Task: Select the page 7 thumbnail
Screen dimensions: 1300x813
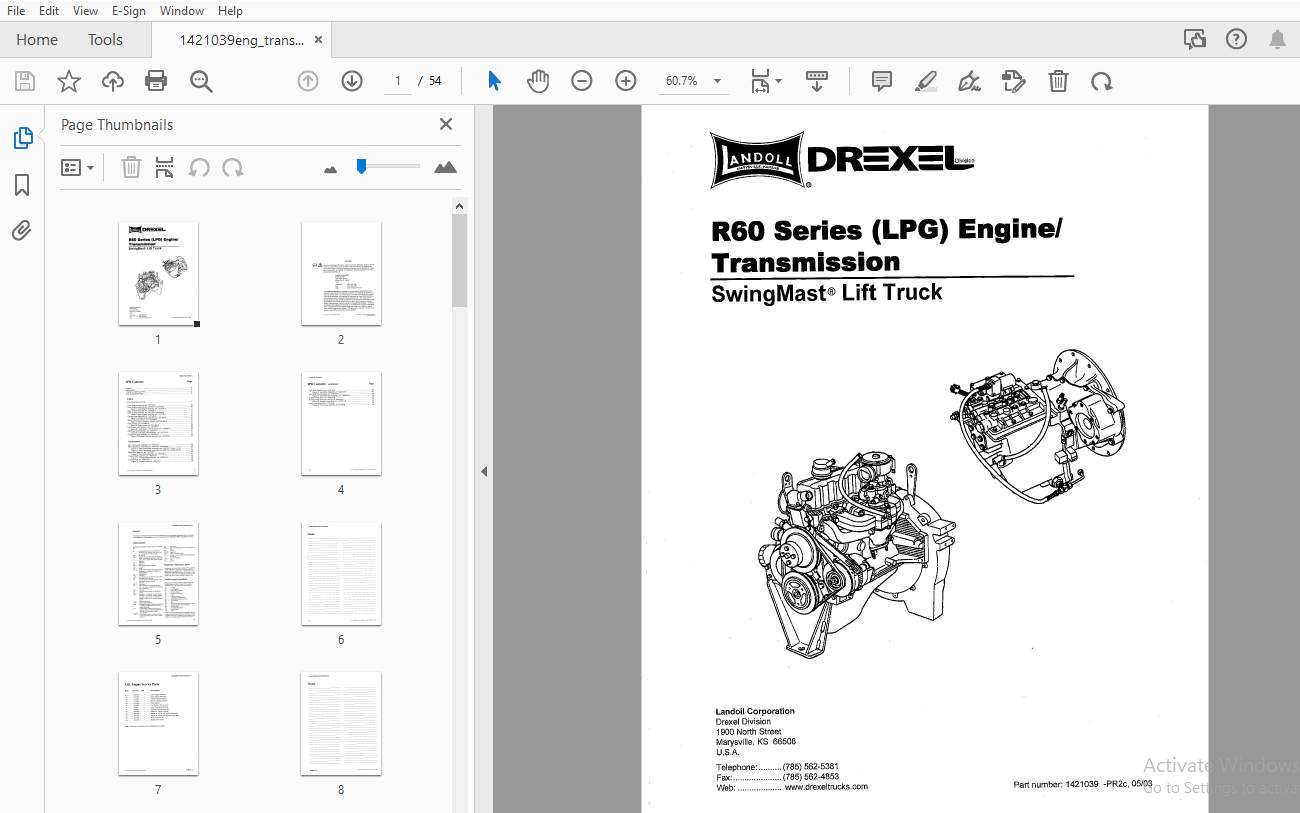Action: pyautogui.click(x=158, y=723)
